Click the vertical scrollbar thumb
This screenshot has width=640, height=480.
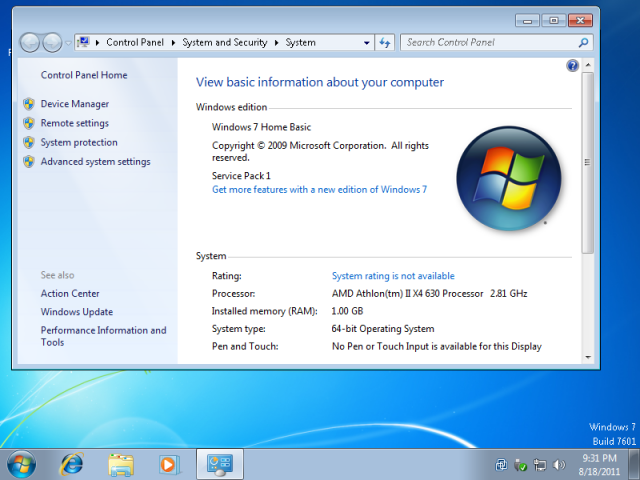587,163
